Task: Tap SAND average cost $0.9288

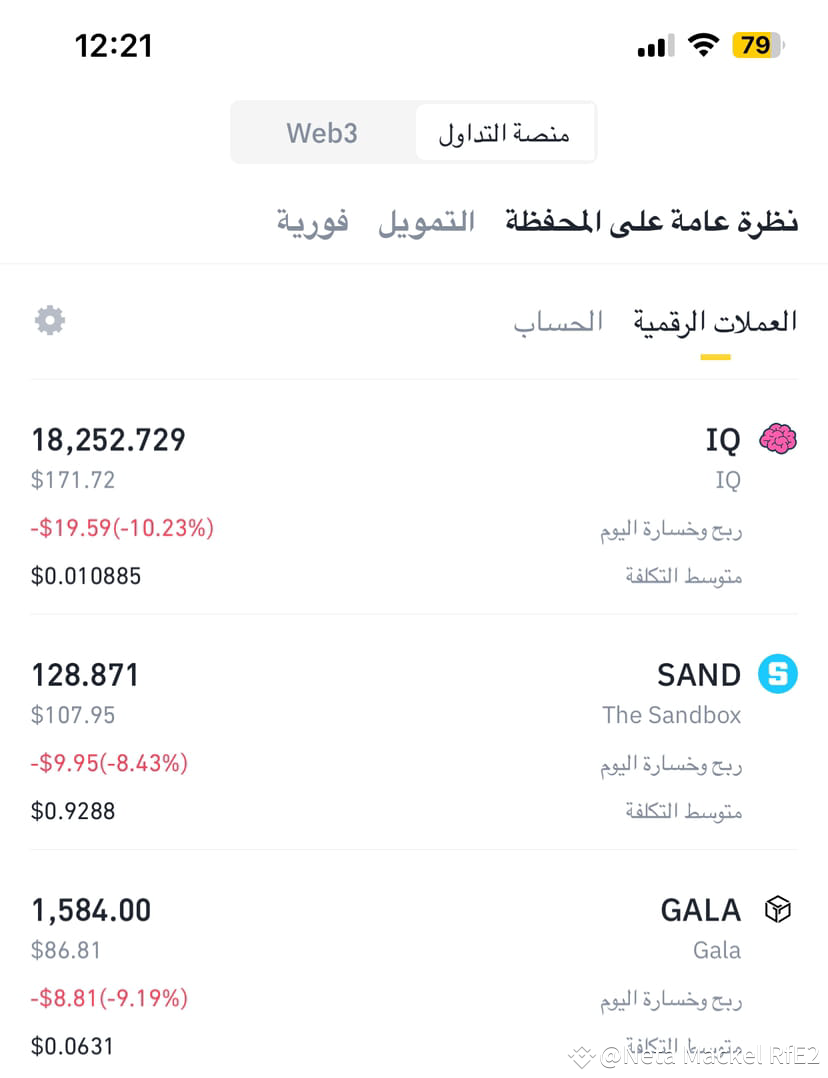Action: pos(73,811)
